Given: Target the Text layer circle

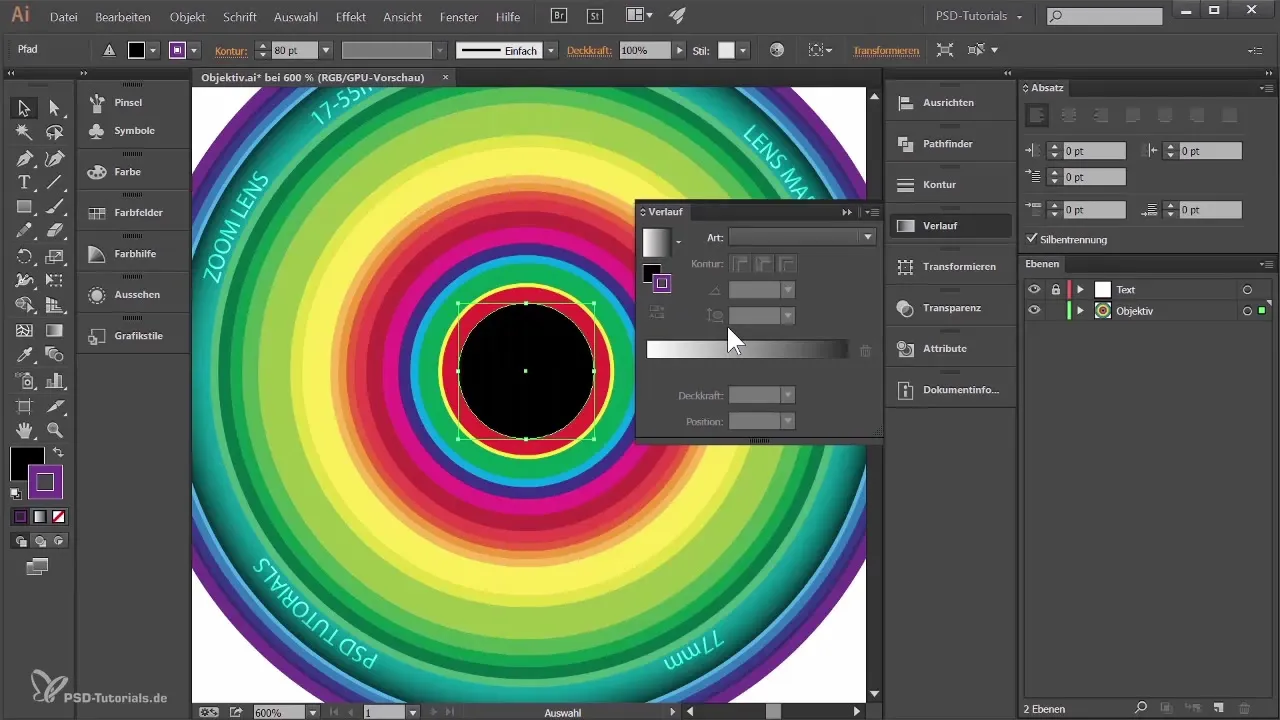Looking at the screenshot, I should [x=1247, y=290].
